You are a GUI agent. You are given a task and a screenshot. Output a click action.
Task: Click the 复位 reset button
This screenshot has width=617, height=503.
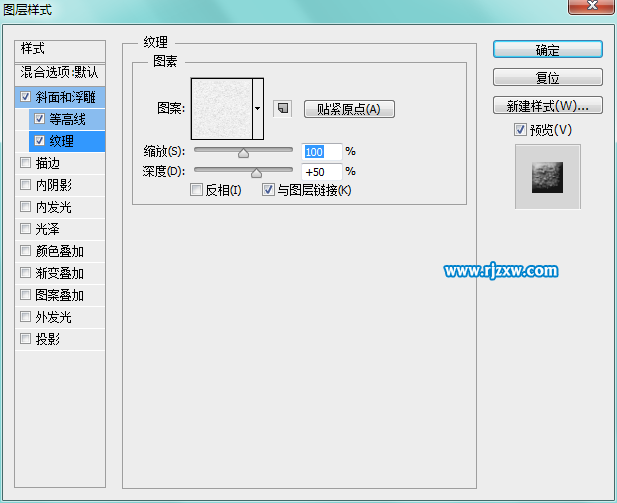pyautogui.click(x=547, y=78)
